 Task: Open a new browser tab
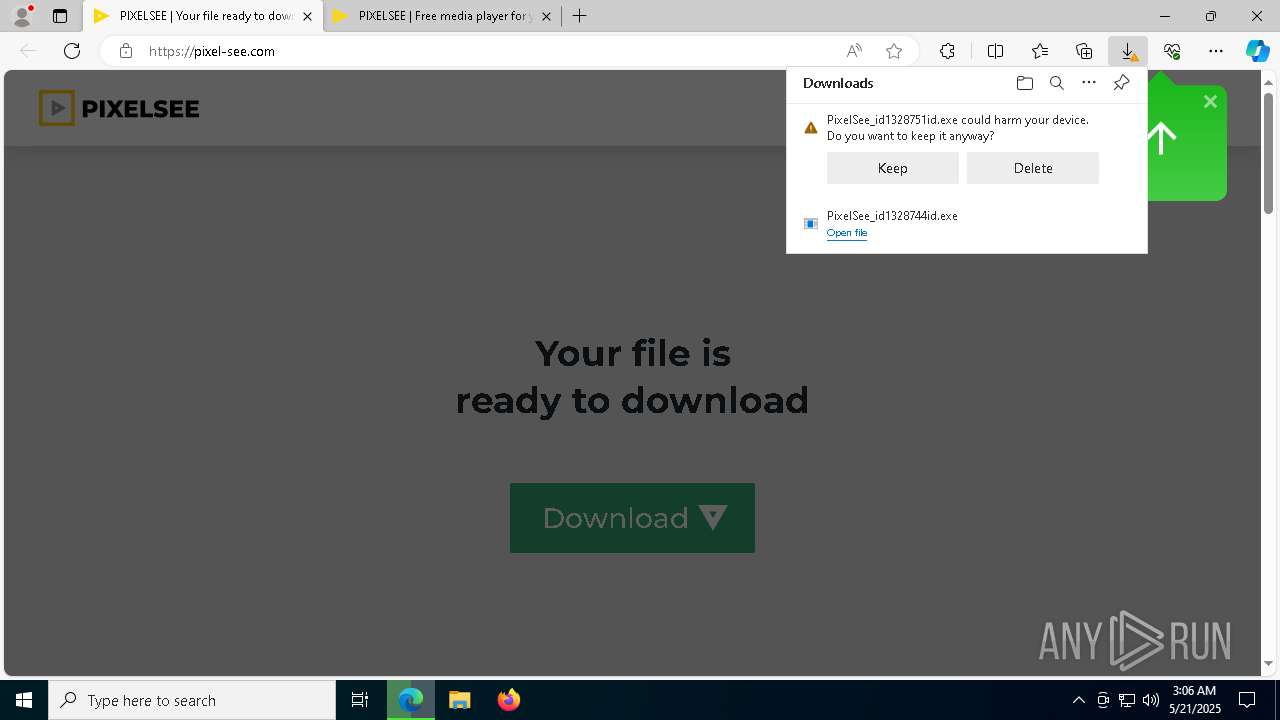(x=580, y=16)
